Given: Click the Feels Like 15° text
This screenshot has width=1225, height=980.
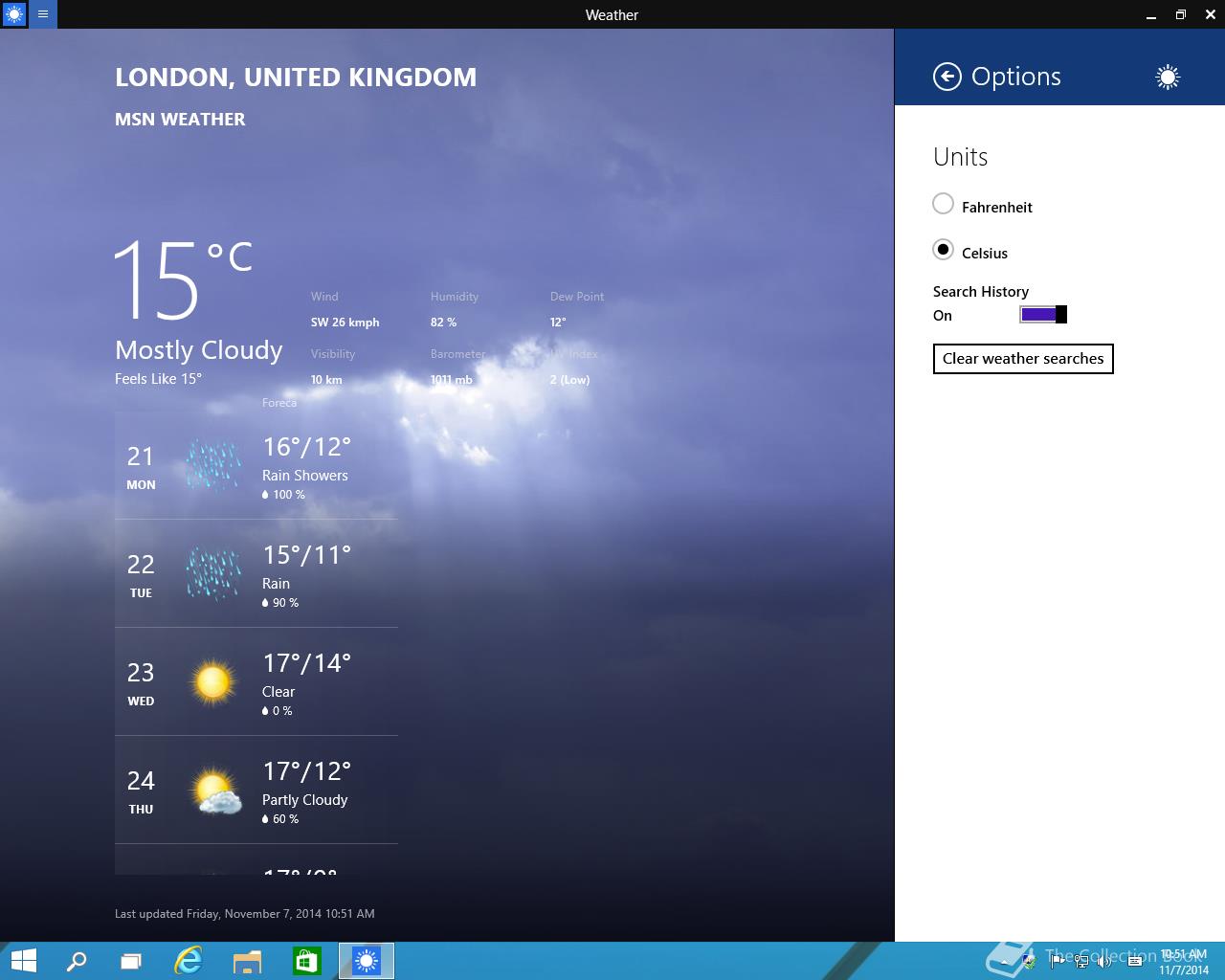Looking at the screenshot, I should pos(158,379).
